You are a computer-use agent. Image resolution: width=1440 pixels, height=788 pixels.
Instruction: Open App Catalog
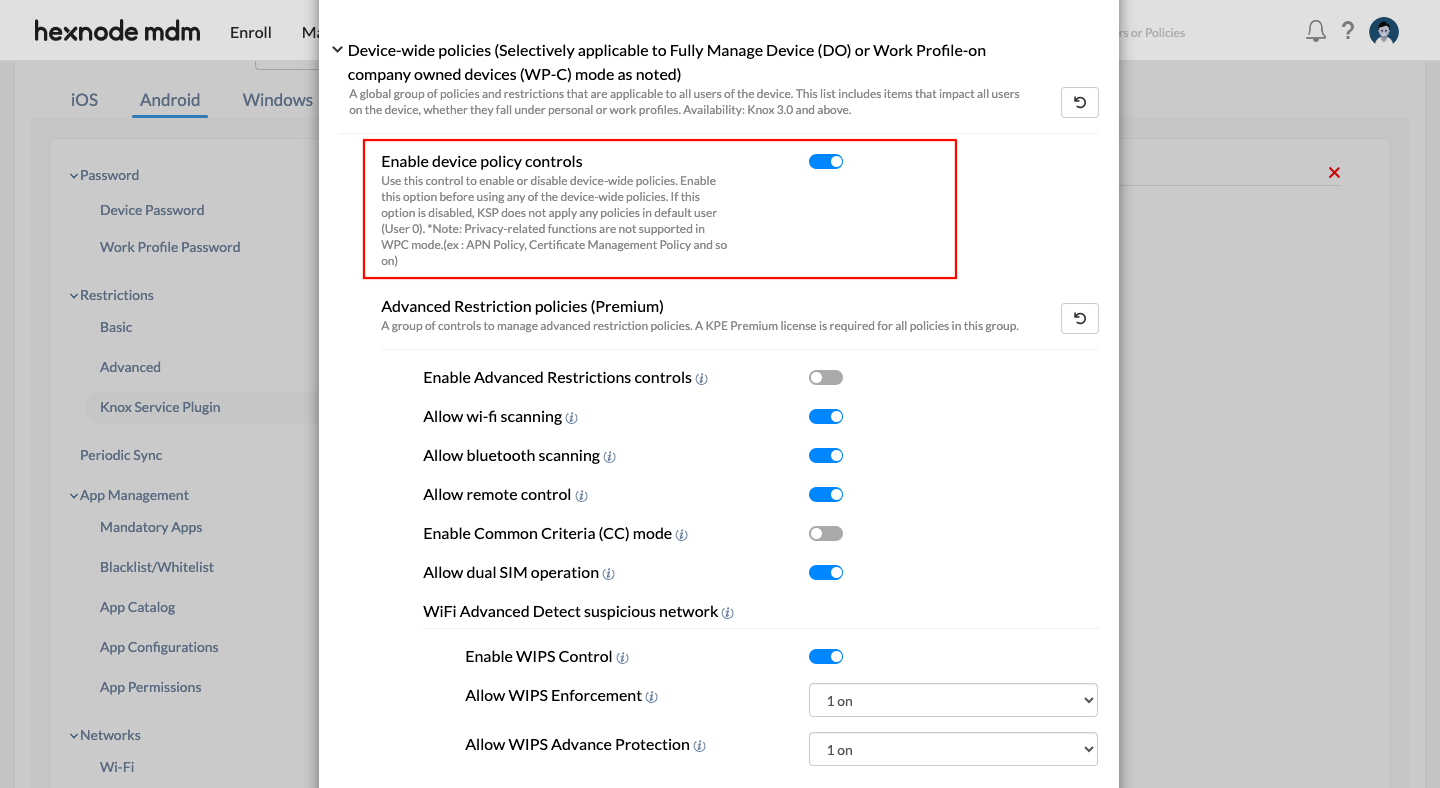pyautogui.click(x=137, y=607)
